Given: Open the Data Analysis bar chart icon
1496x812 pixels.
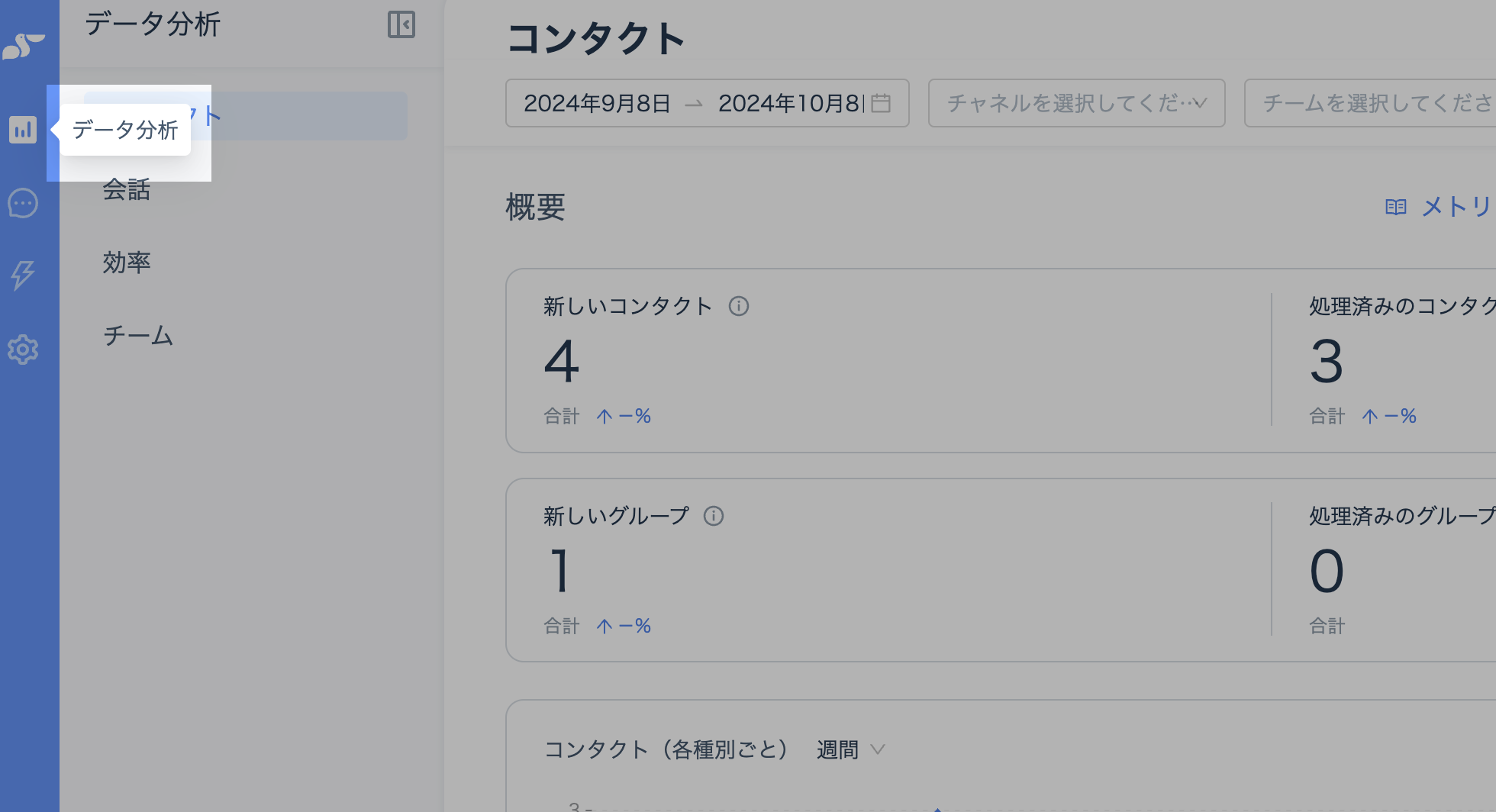Looking at the screenshot, I should [x=23, y=130].
